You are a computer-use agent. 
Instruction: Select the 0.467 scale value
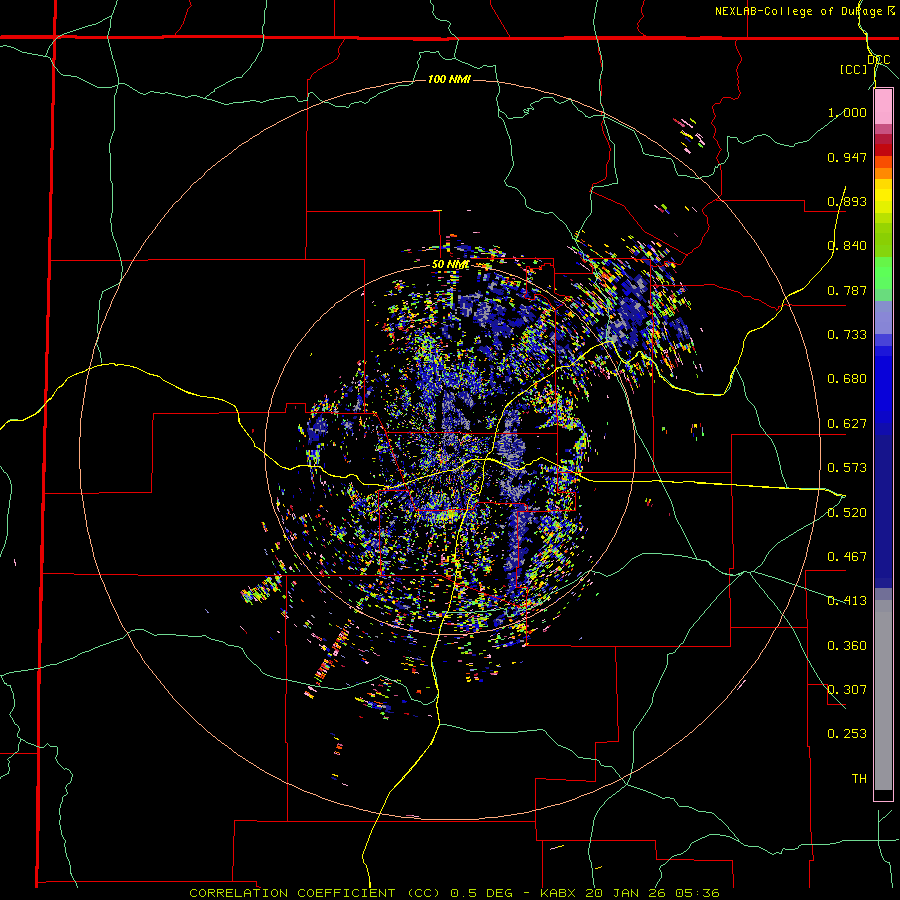pyautogui.click(x=847, y=557)
